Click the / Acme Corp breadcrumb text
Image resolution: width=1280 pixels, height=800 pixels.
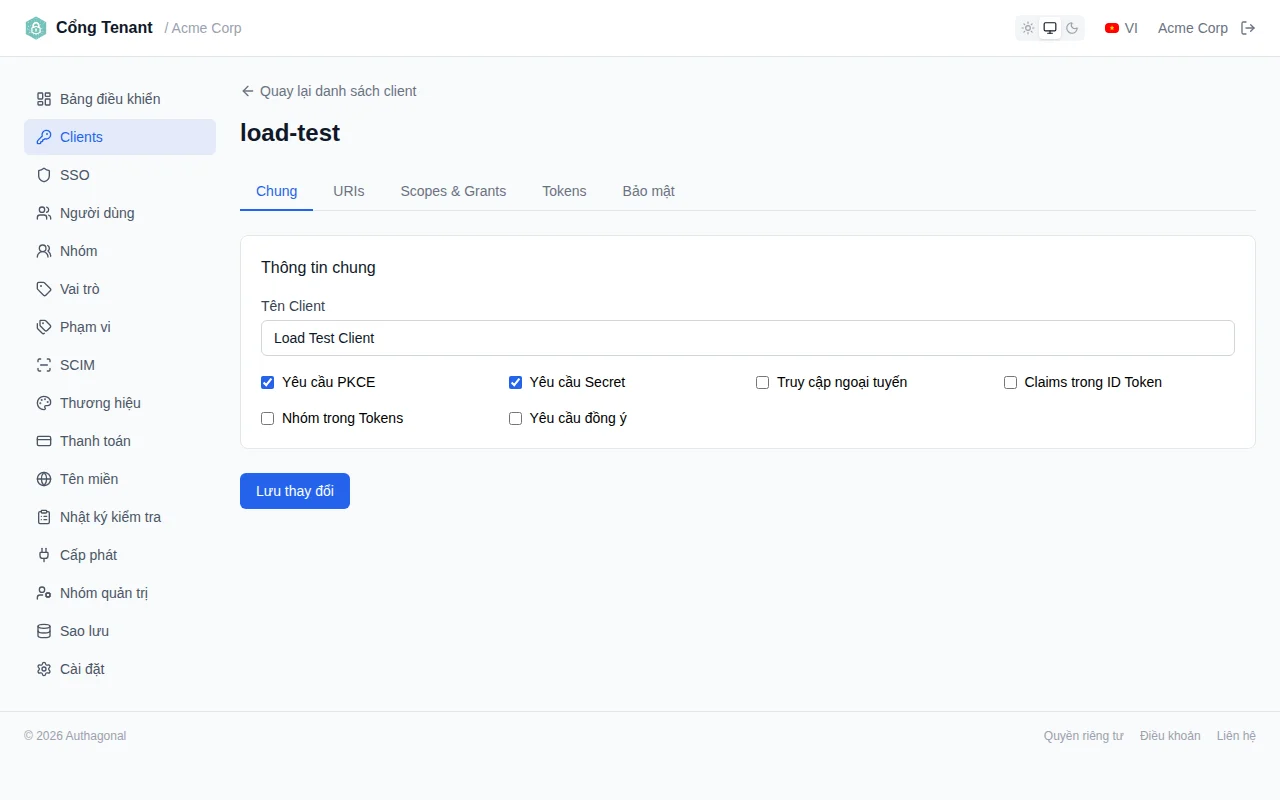click(x=203, y=28)
